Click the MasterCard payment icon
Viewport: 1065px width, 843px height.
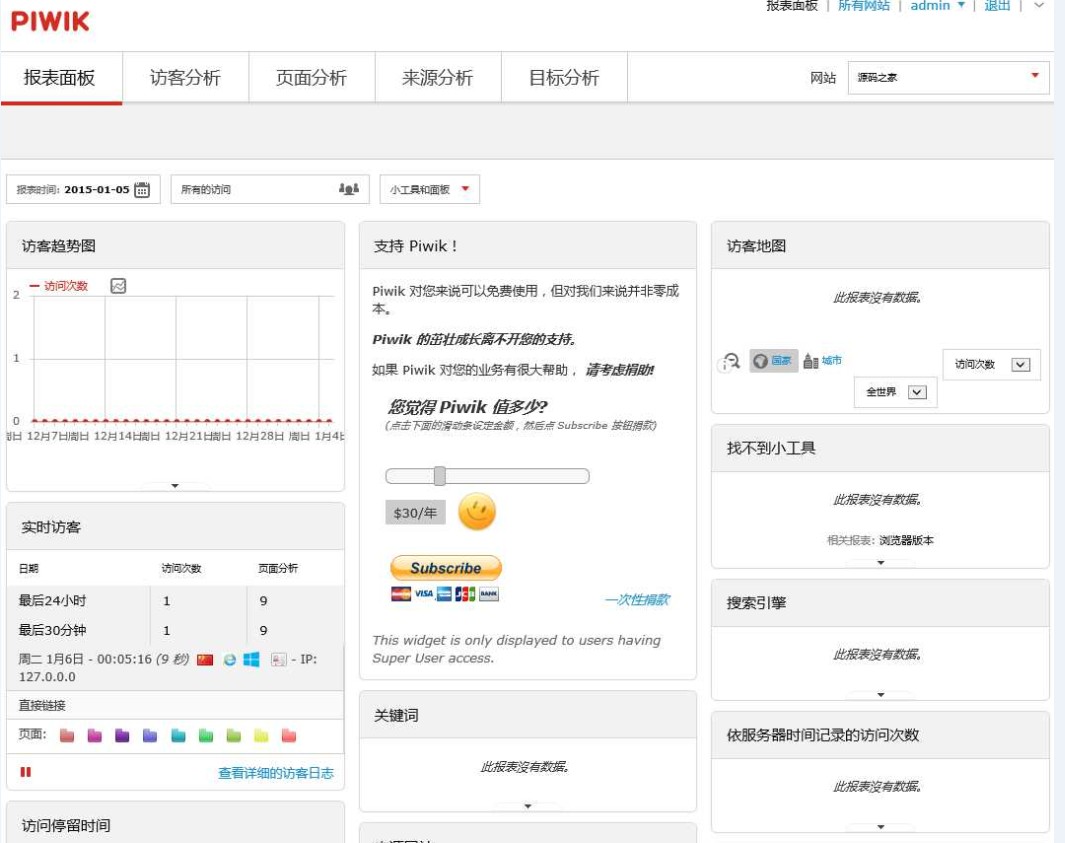(x=401, y=594)
